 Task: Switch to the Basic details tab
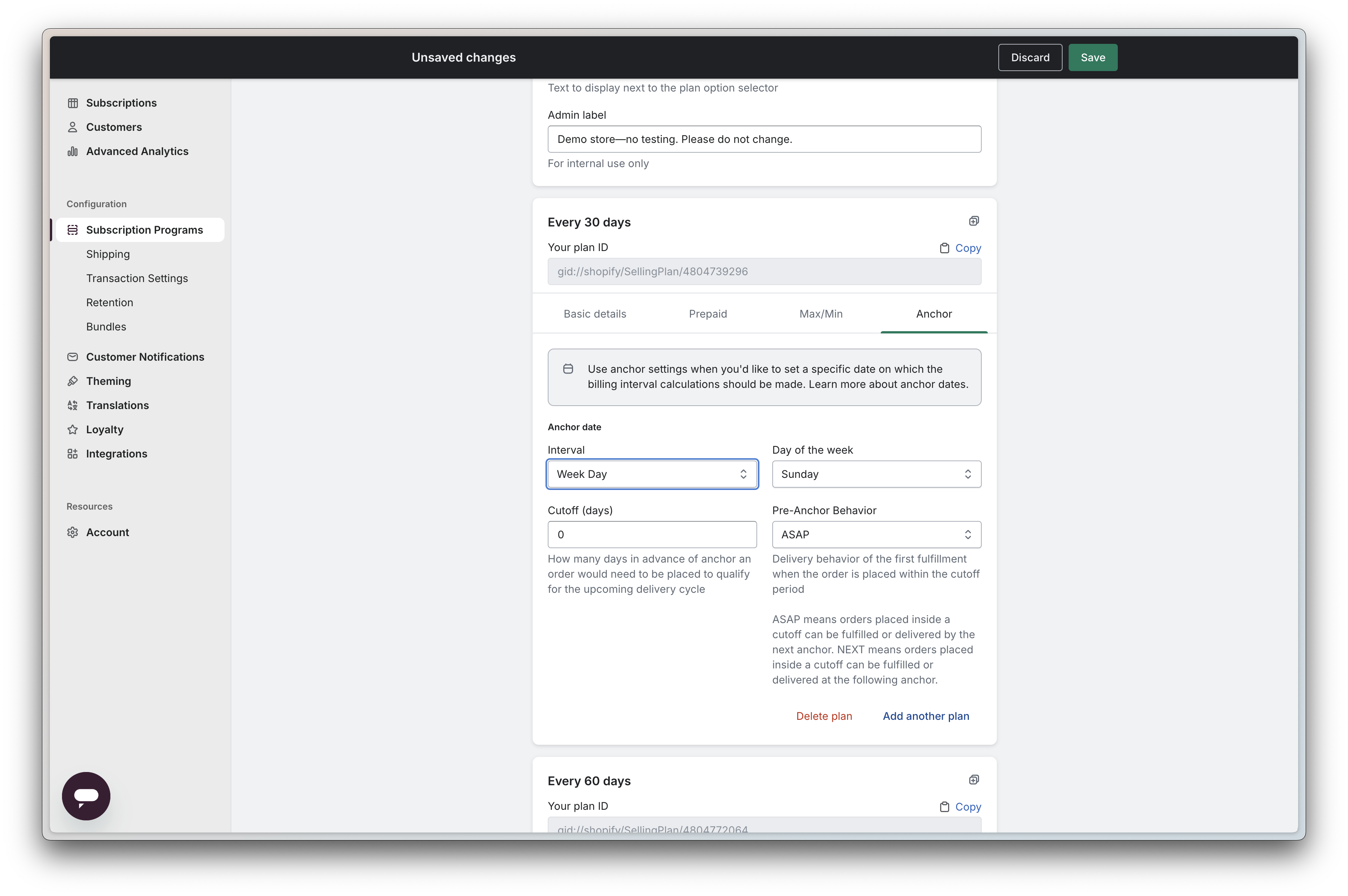(x=595, y=314)
